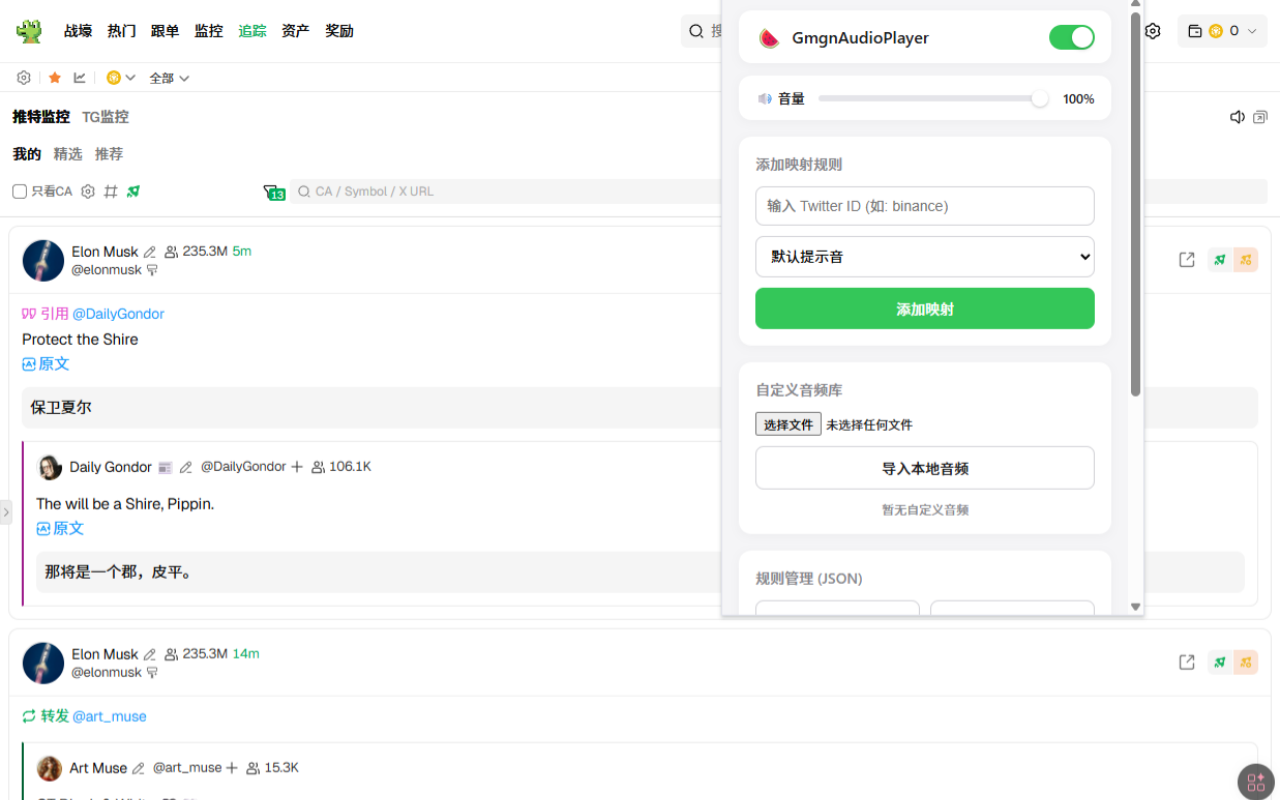Toggle the GmgnAudioPlayer switch off
This screenshot has width=1280, height=800.
coord(1072,38)
